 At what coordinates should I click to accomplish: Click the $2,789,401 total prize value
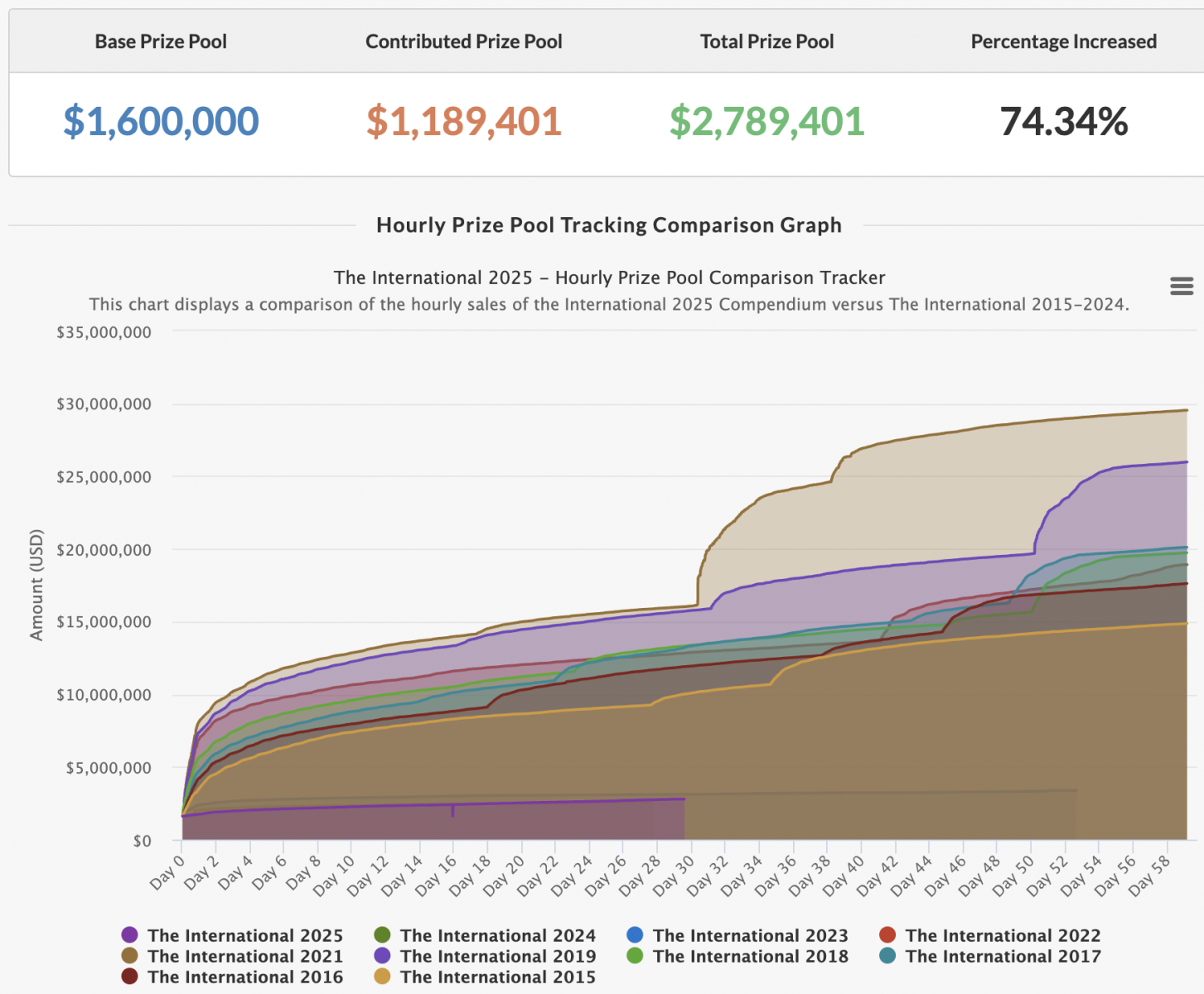(x=767, y=122)
